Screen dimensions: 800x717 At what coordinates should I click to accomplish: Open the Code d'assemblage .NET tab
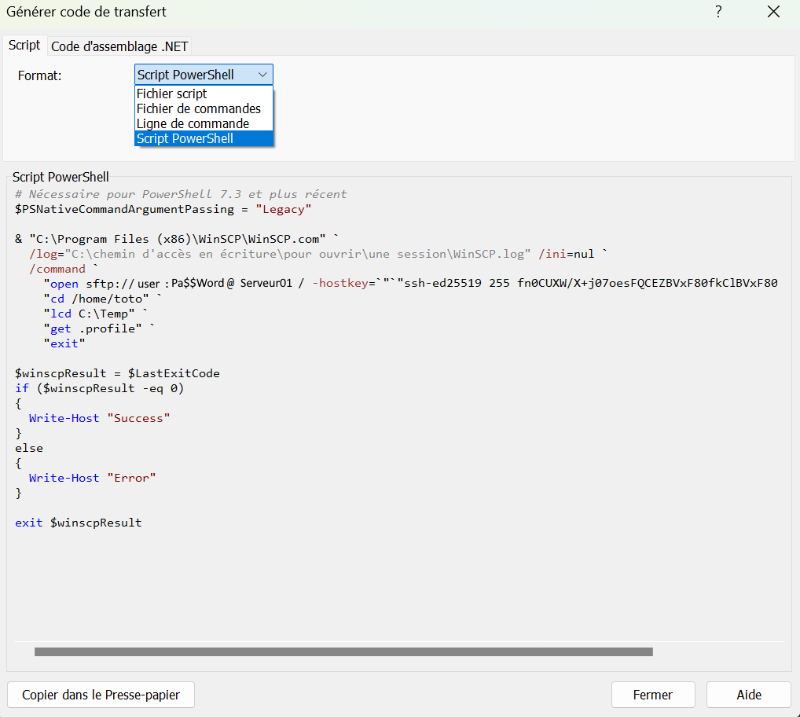pyautogui.click(x=119, y=46)
